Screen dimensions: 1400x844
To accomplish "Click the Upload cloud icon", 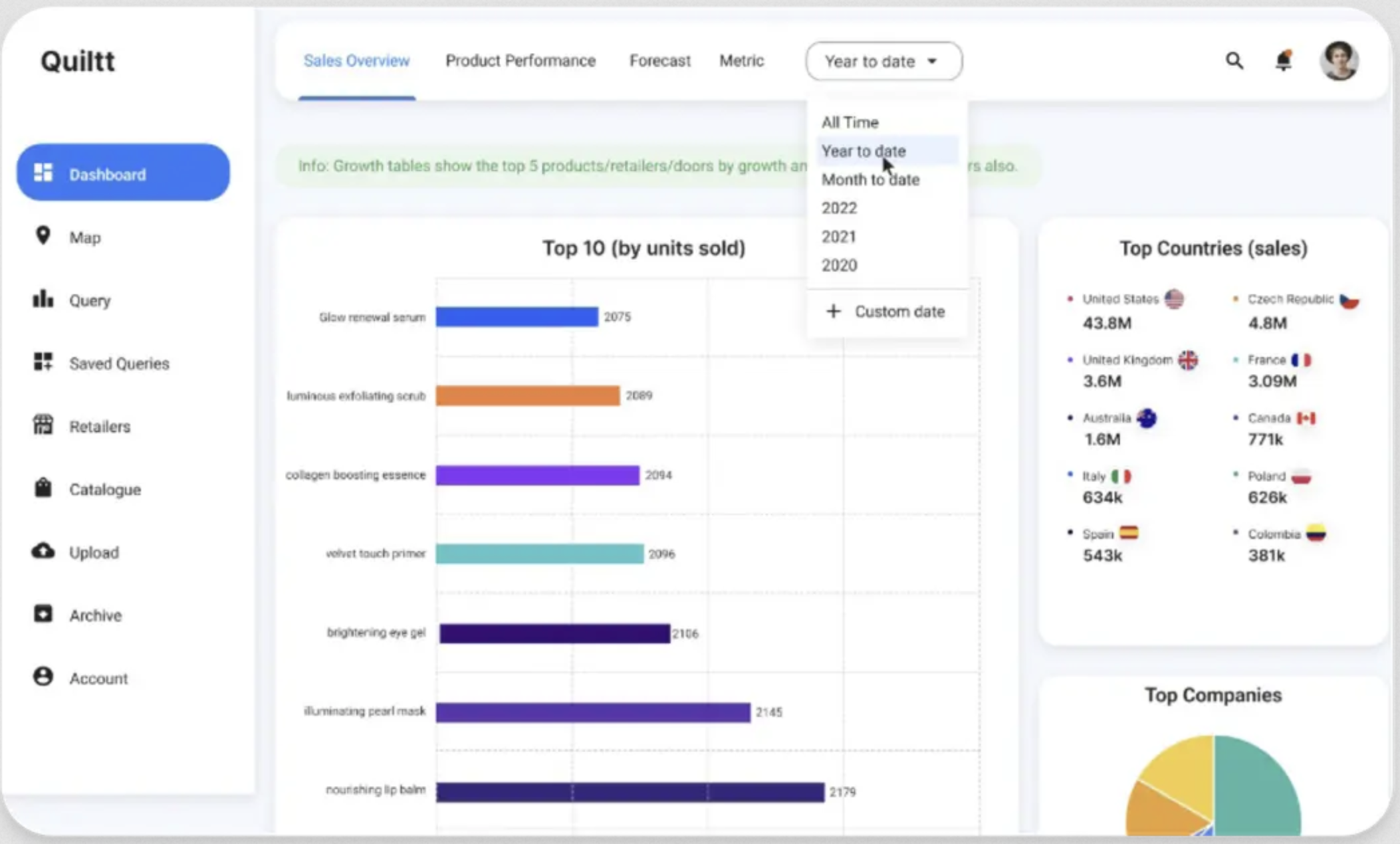I will coord(43,551).
